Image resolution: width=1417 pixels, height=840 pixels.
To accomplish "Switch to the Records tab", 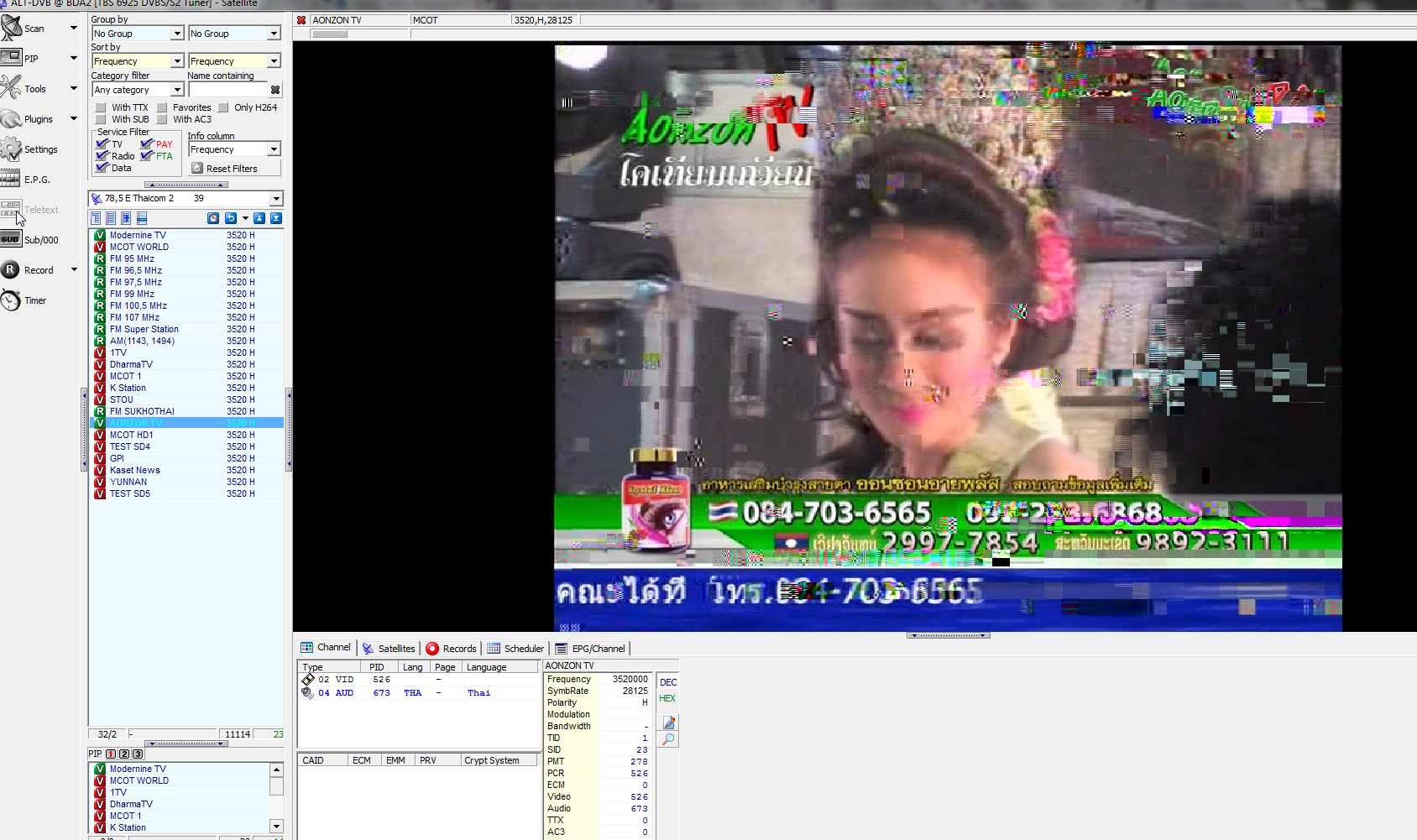I will [451, 648].
